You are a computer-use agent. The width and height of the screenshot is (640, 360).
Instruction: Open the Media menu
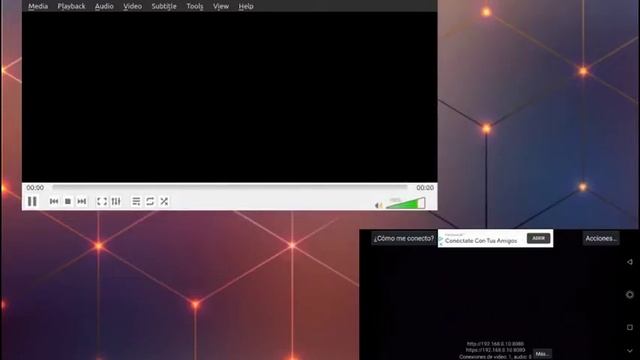tap(38, 6)
